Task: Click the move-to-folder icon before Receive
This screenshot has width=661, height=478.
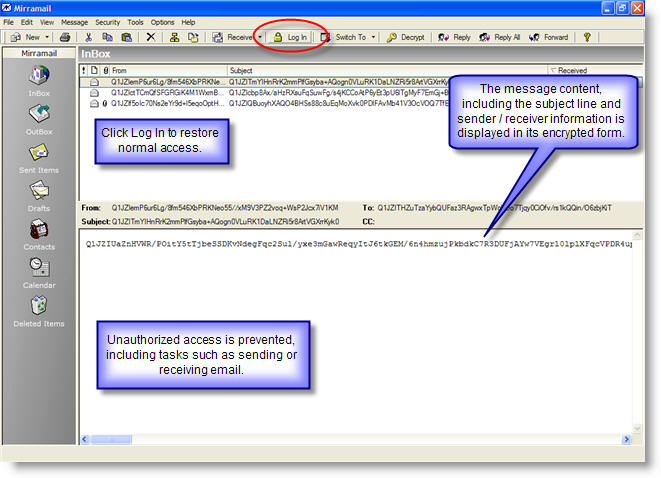Action: point(193,37)
